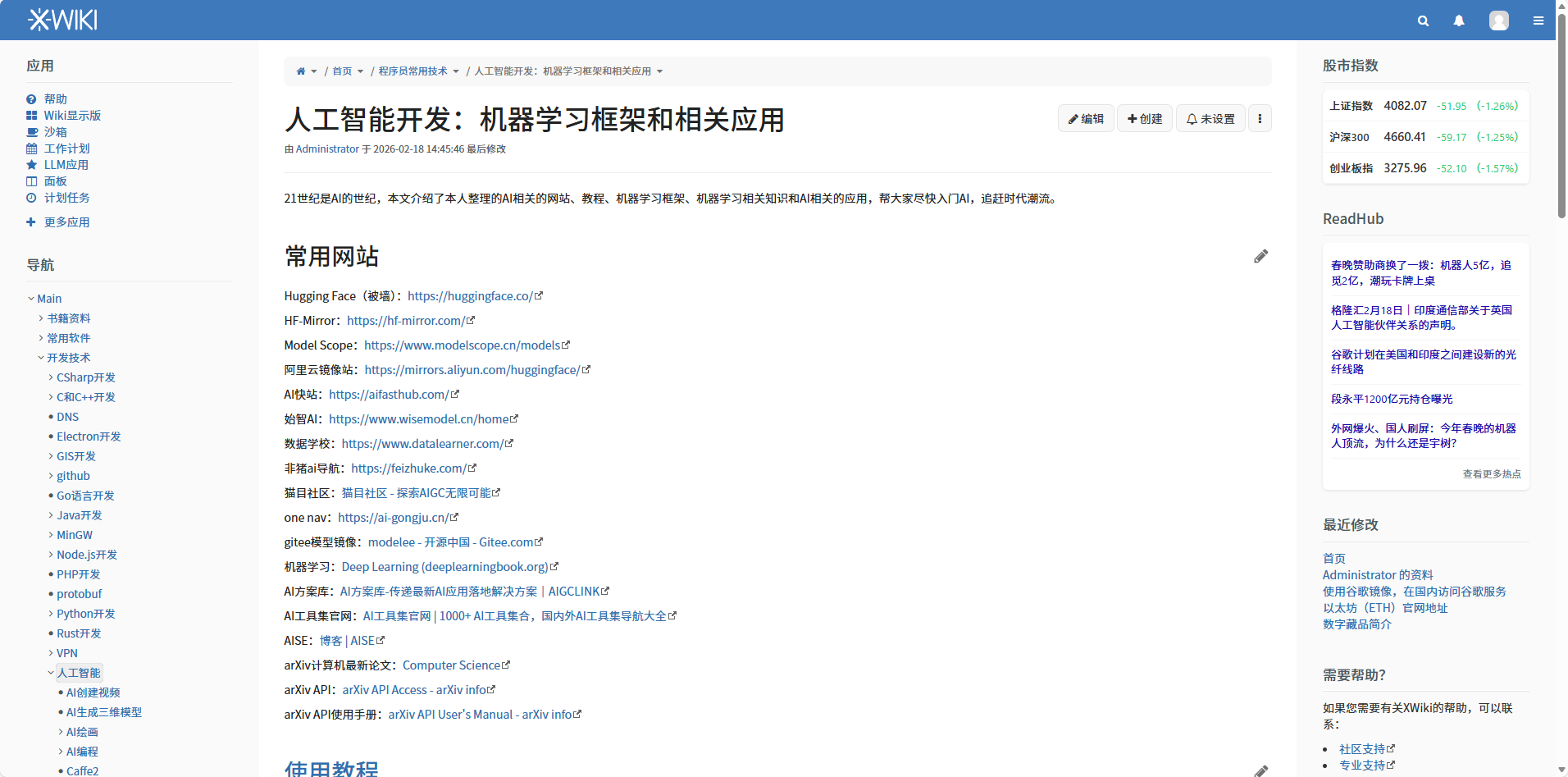Image resolution: width=1568 pixels, height=777 pixels.
Task: Open the Wiki显示版 sidebar entry
Action: [x=72, y=115]
